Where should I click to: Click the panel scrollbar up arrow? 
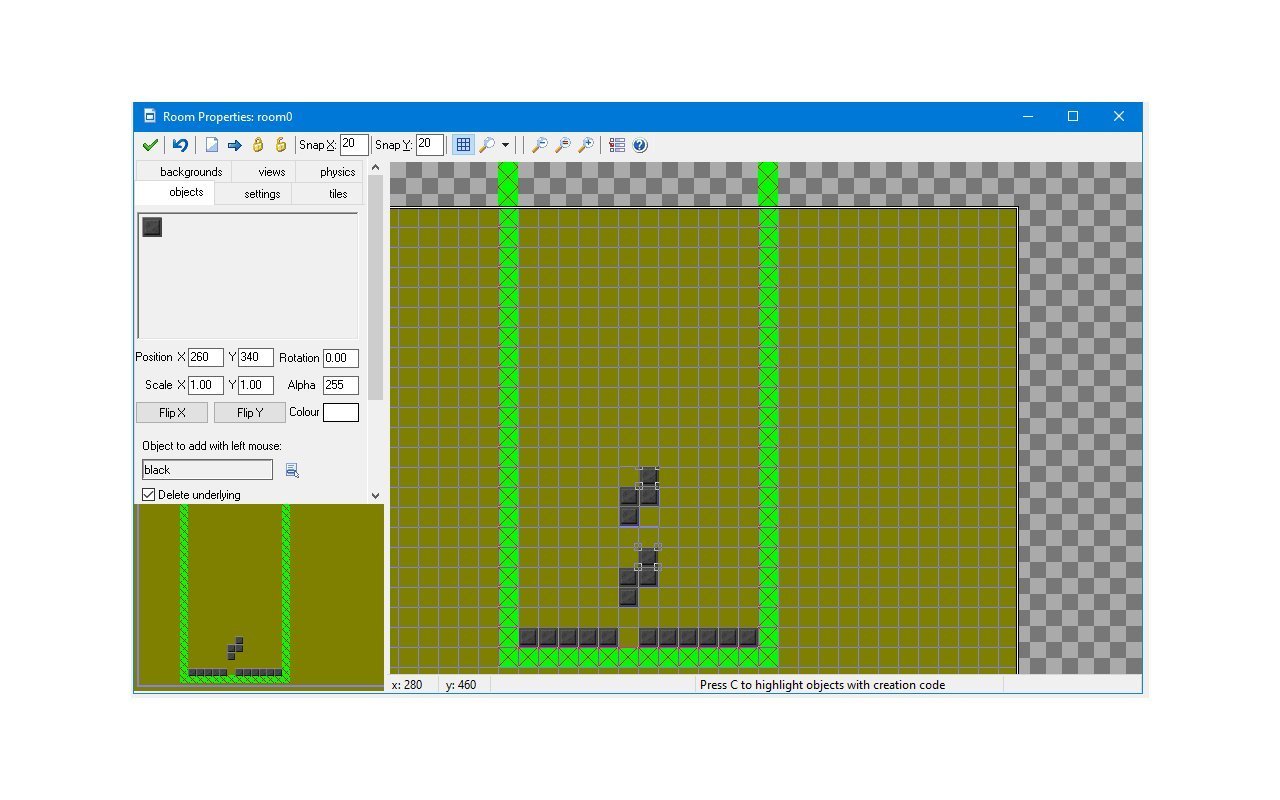click(x=376, y=168)
